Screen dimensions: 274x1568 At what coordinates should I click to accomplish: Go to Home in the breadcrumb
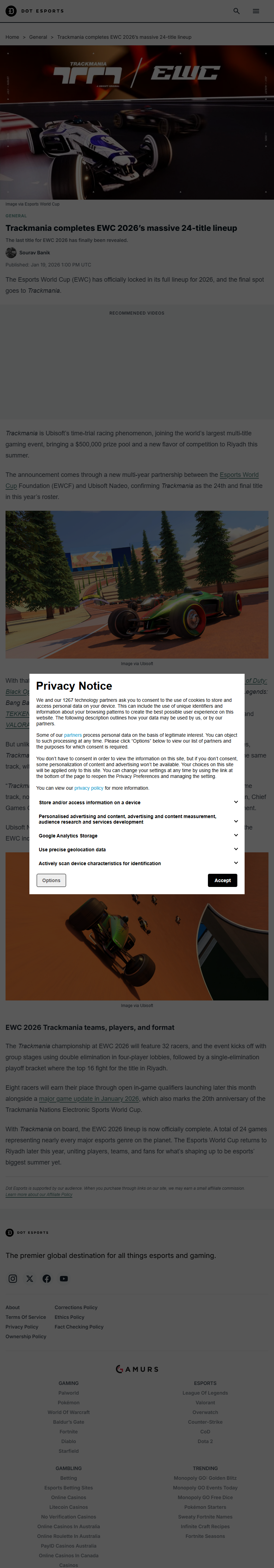12,37
